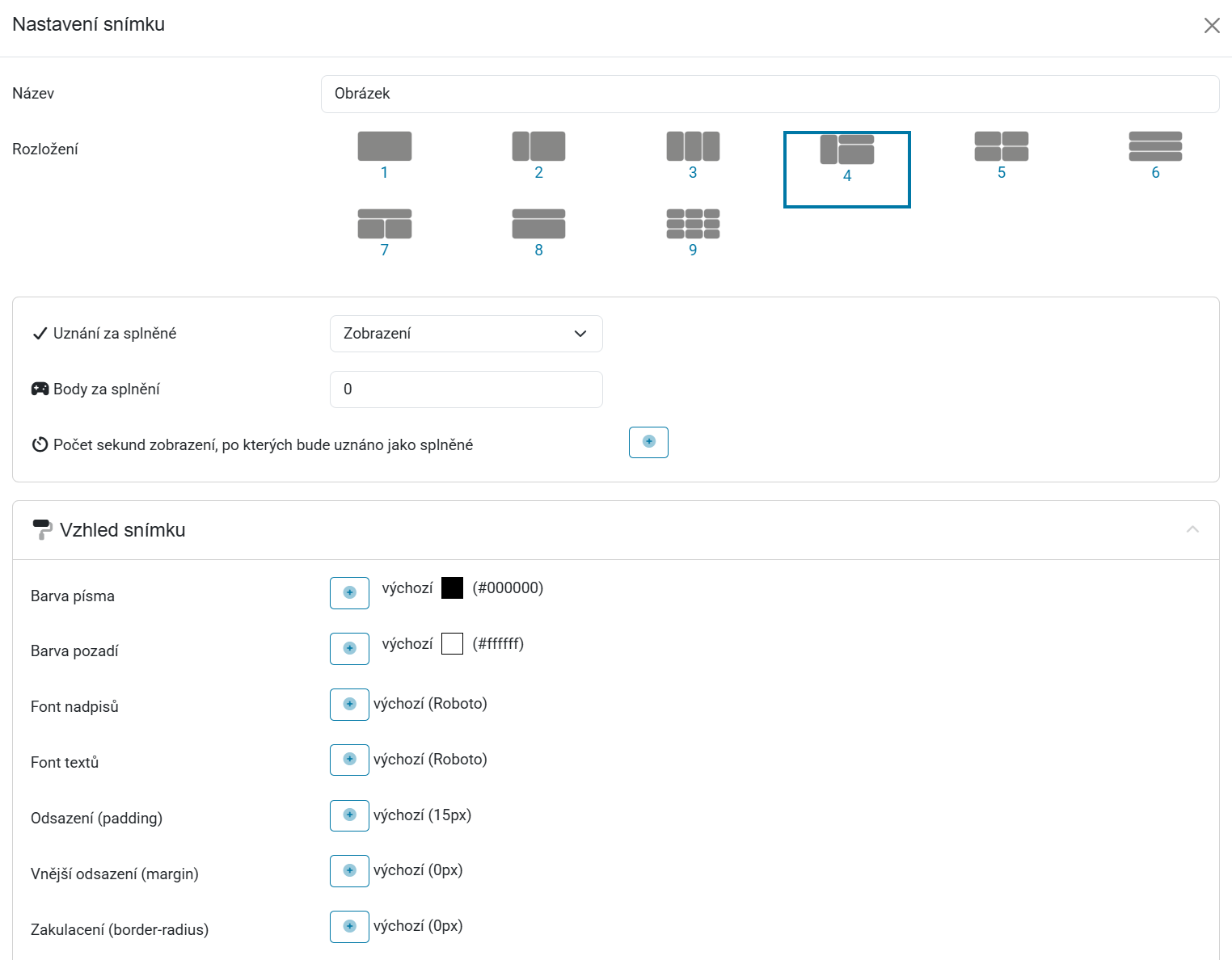This screenshot has width=1232, height=960.
Task: Click plus button for display seconds count
Action: pos(648,442)
